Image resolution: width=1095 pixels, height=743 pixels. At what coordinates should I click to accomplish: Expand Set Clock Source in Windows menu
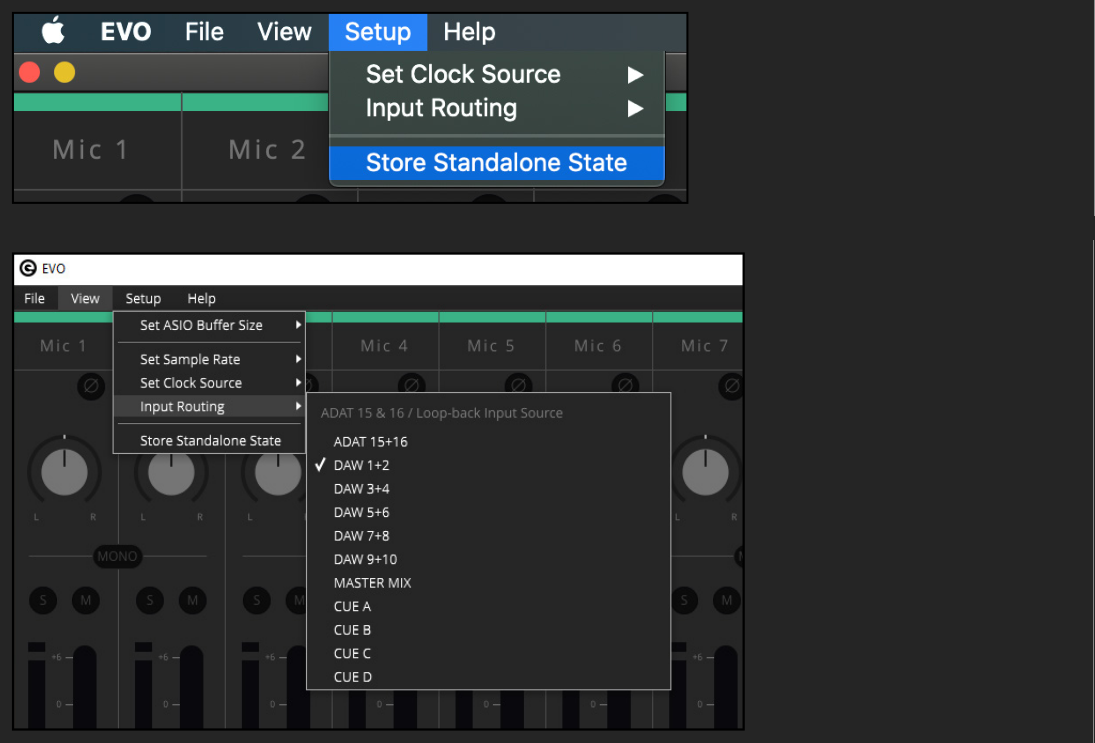click(x=210, y=383)
